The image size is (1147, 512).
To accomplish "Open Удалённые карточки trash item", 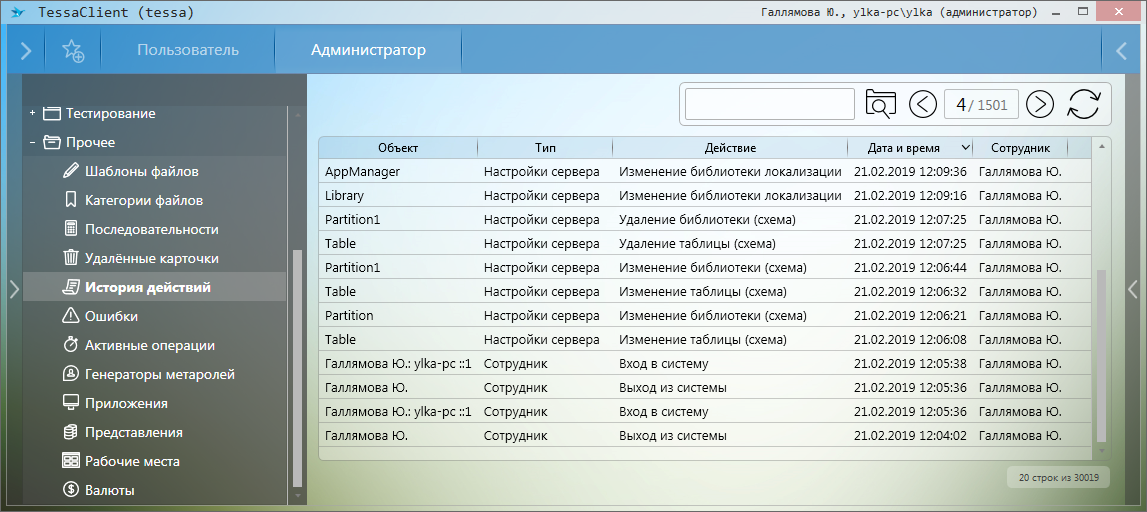I will pyautogui.click(x=151, y=258).
